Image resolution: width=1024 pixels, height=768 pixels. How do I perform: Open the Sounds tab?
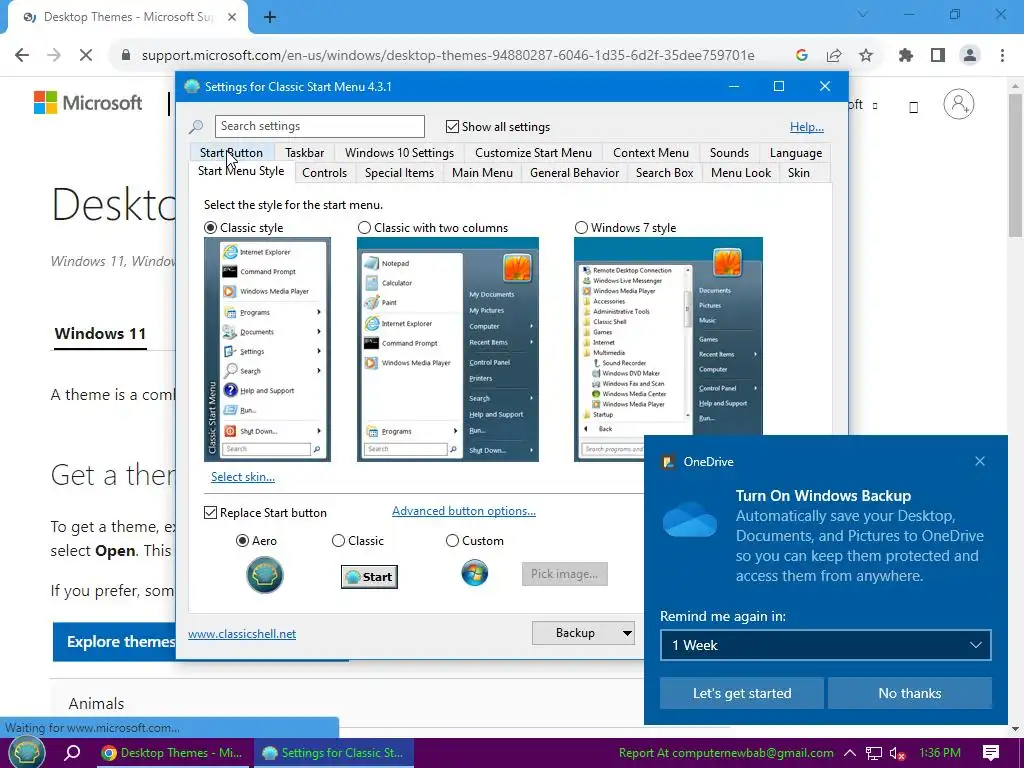point(729,153)
